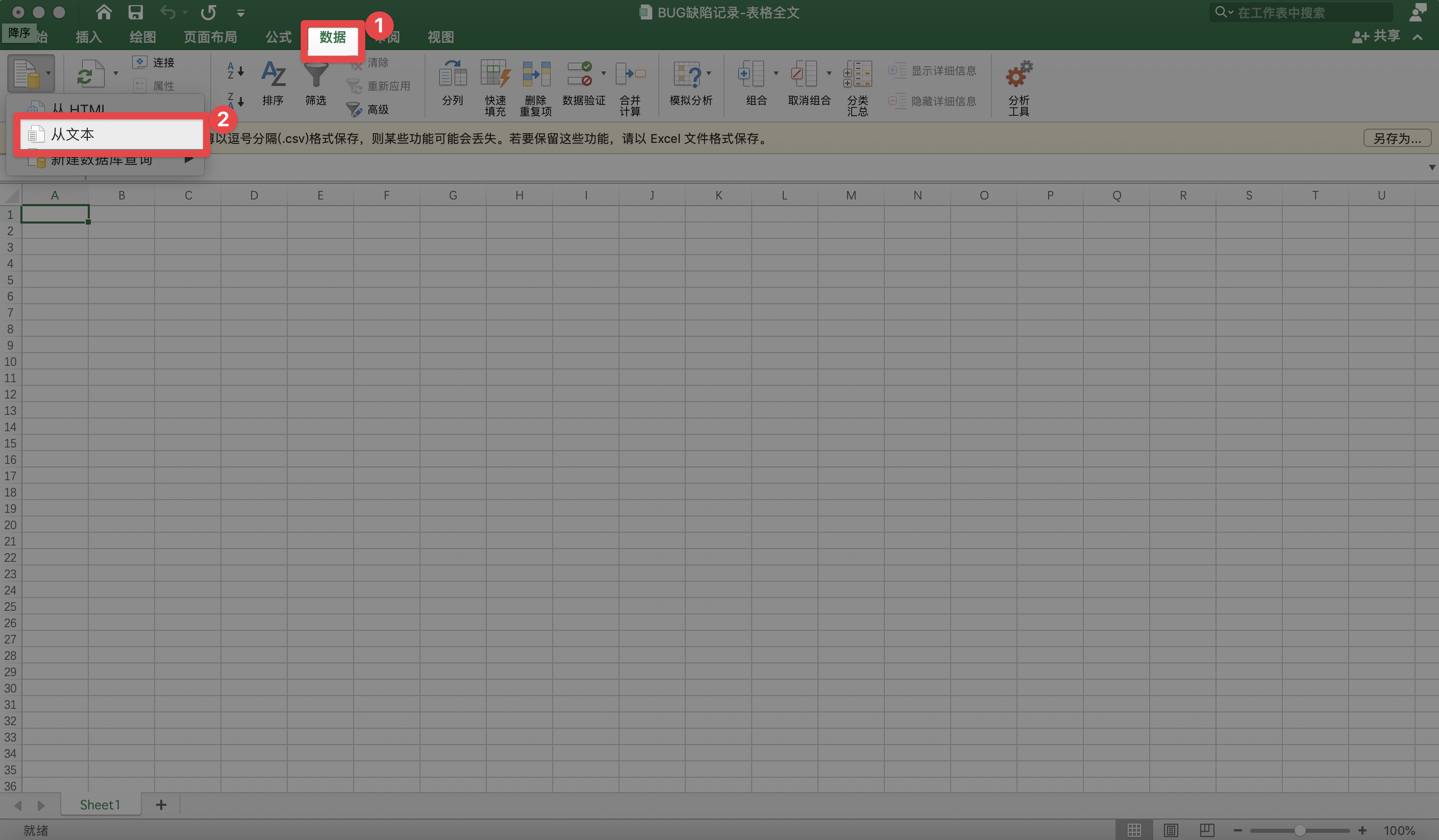Switch to Normal grid view in status bar
Viewport: 1439px width, 840px height.
point(1134,830)
